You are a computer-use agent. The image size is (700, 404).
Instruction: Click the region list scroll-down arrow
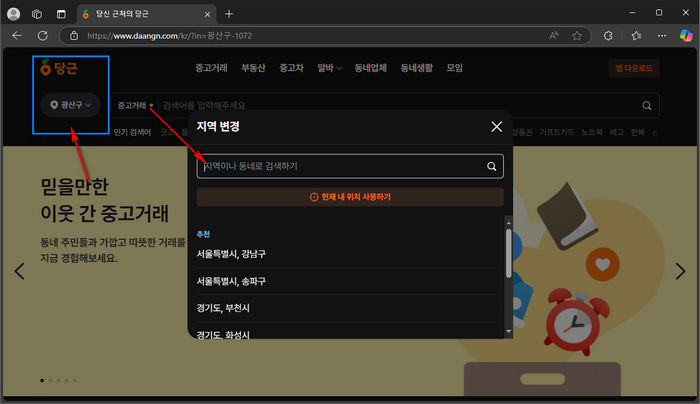(508, 331)
